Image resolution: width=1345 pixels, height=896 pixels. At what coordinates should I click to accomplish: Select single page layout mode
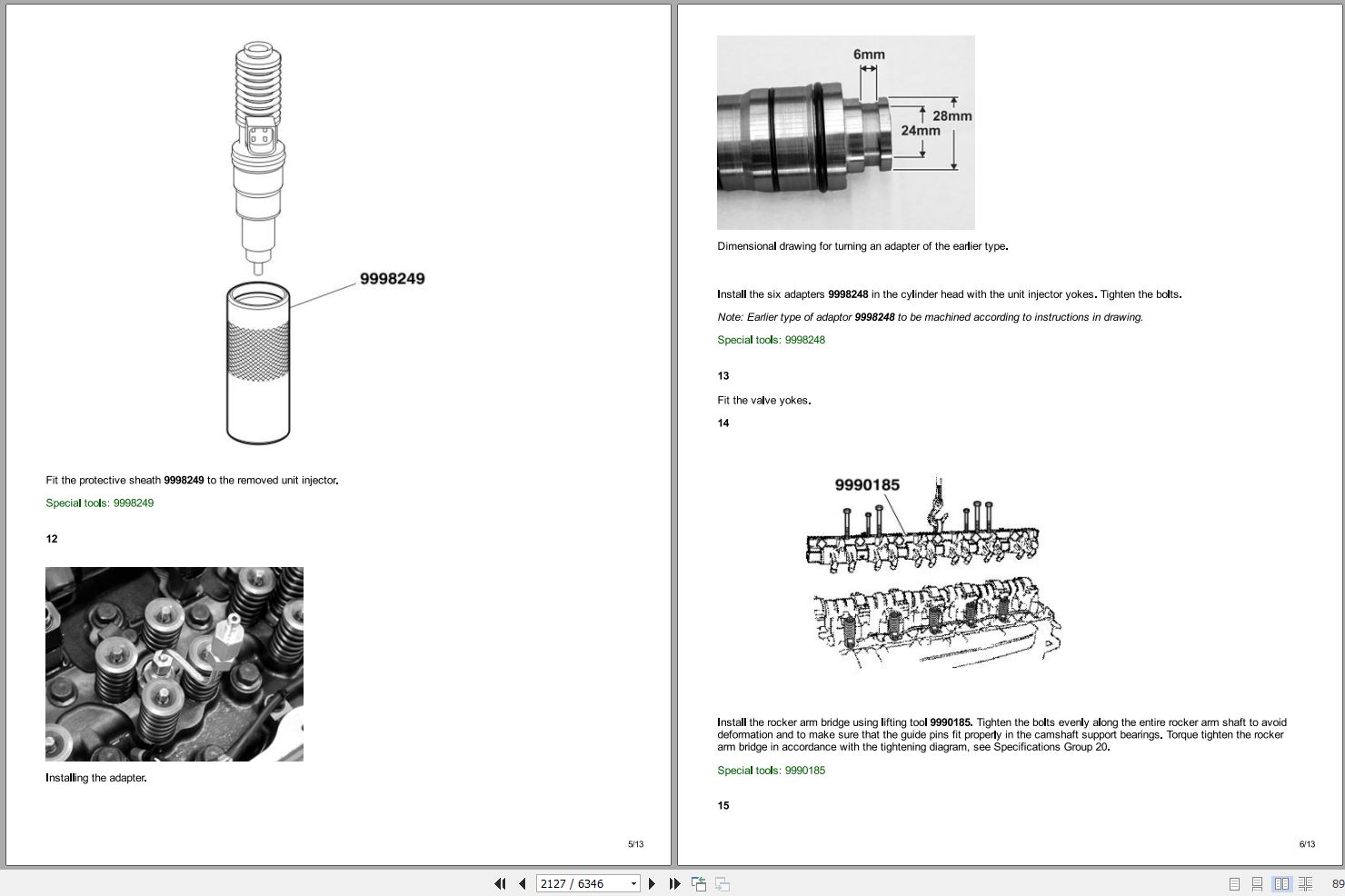tap(1234, 883)
